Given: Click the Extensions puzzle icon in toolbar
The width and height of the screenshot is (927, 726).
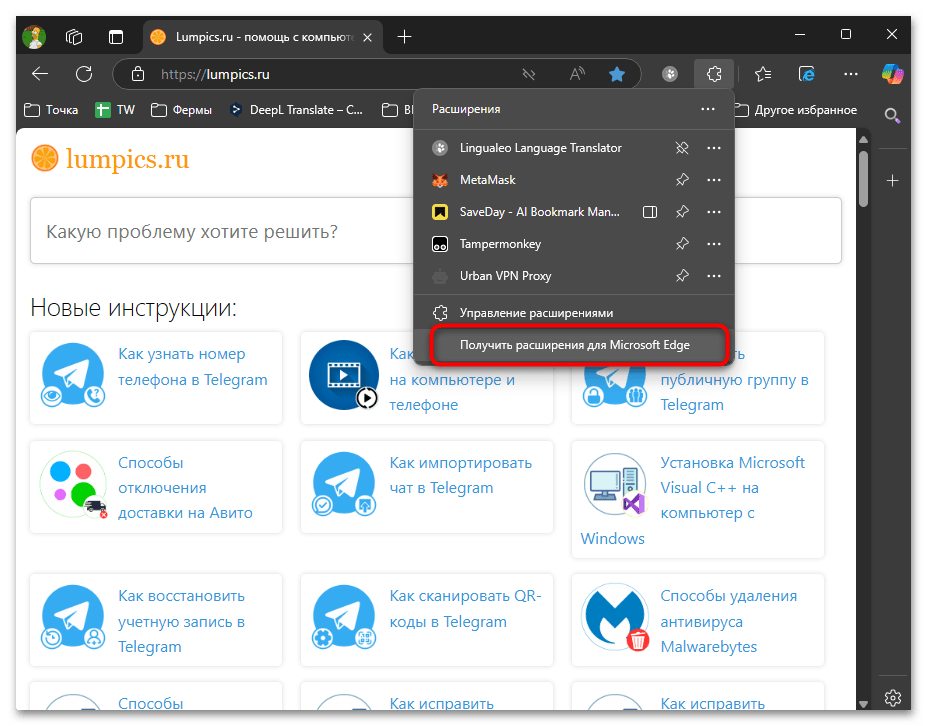Looking at the screenshot, I should click(x=714, y=74).
